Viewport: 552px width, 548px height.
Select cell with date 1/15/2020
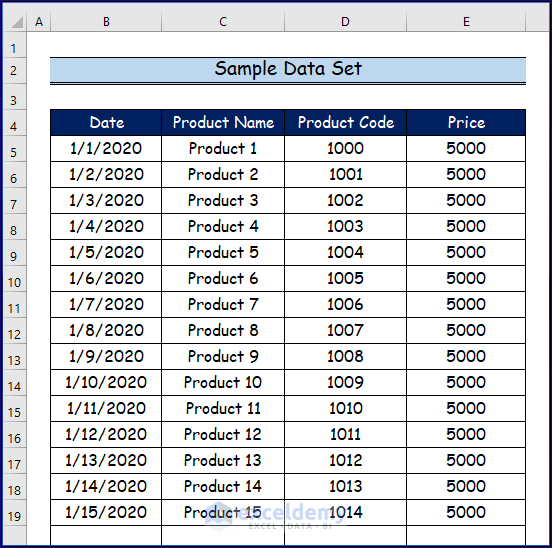pyautogui.click(x=106, y=513)
